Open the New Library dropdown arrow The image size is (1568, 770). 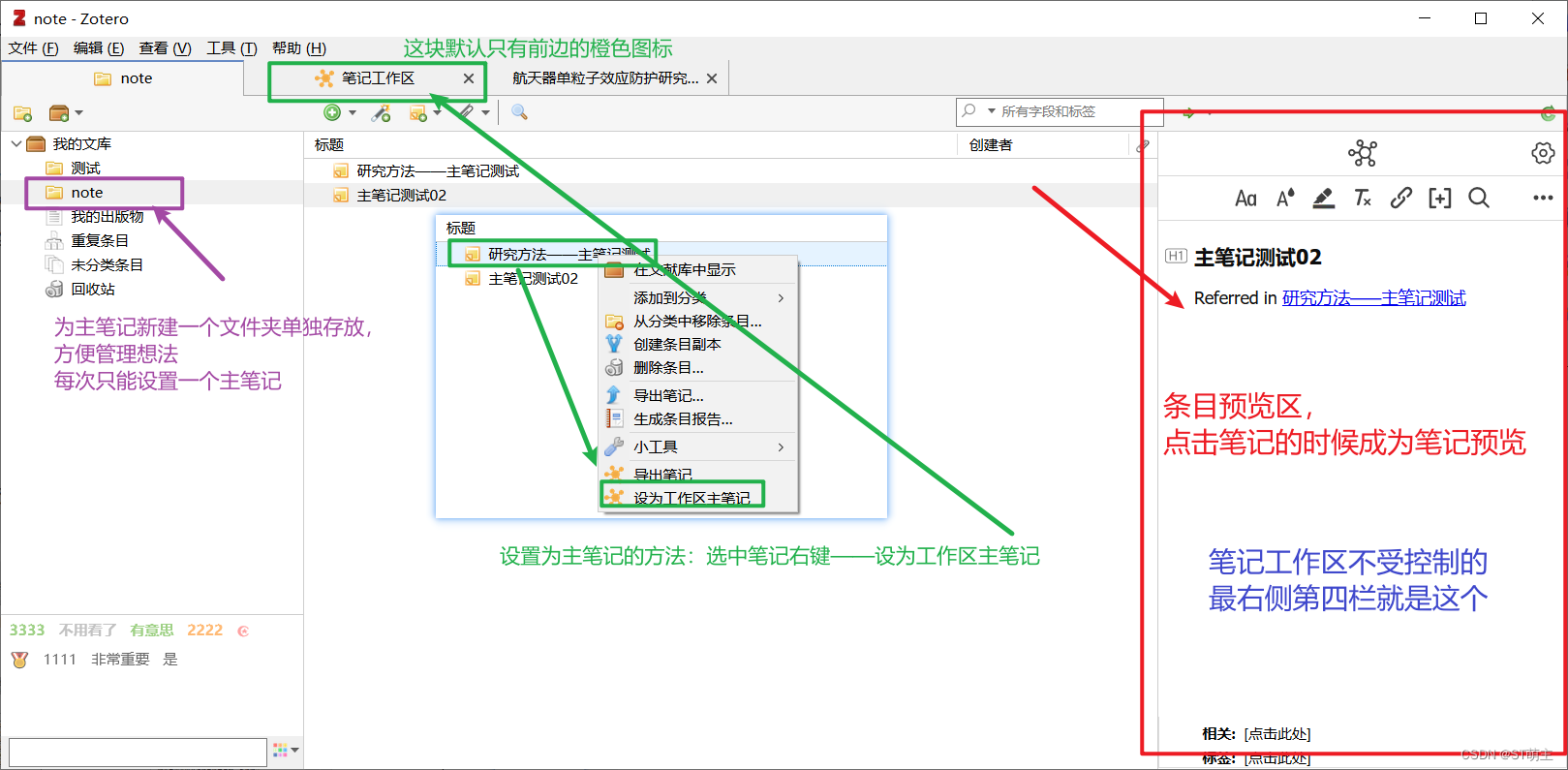click(78, 113)
